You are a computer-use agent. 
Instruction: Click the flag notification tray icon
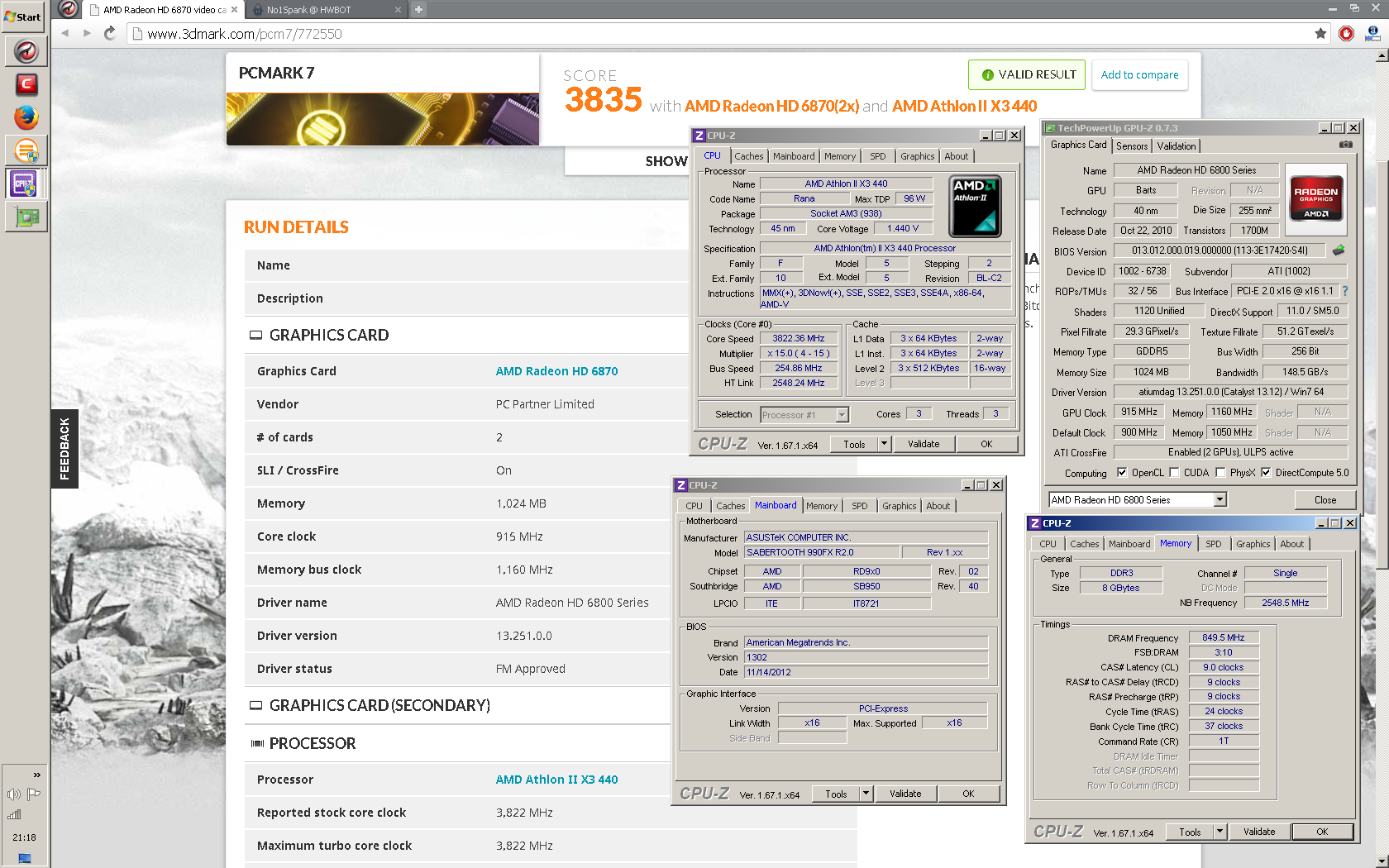point(34,794)
